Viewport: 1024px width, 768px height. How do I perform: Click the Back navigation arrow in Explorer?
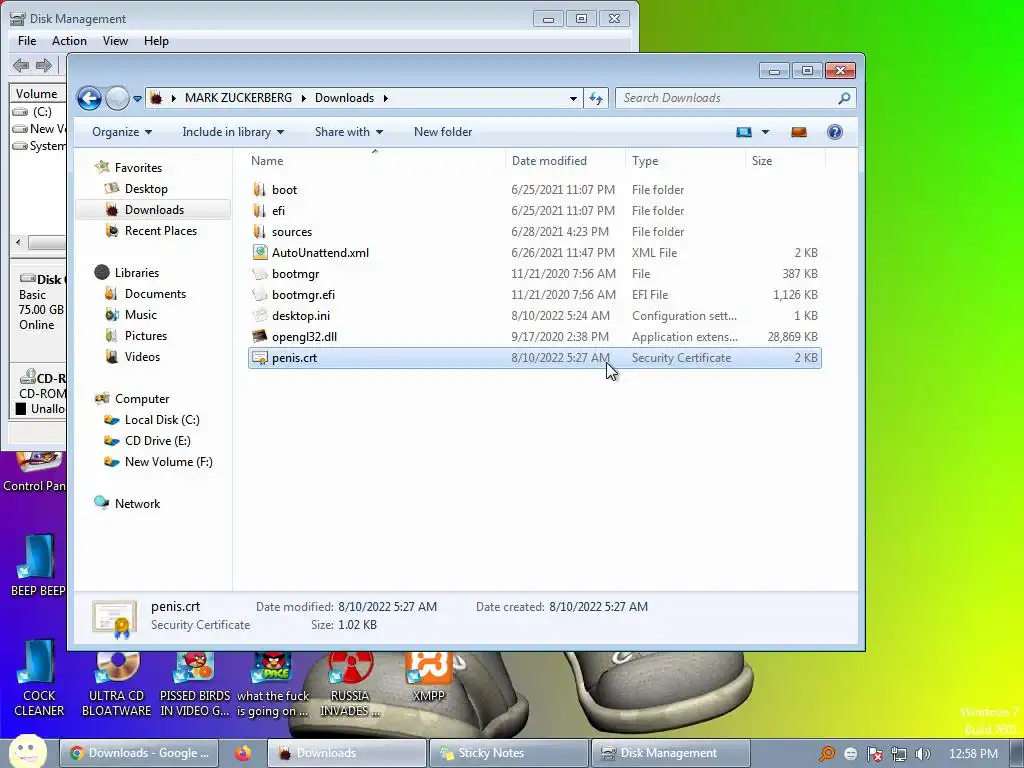89,99
